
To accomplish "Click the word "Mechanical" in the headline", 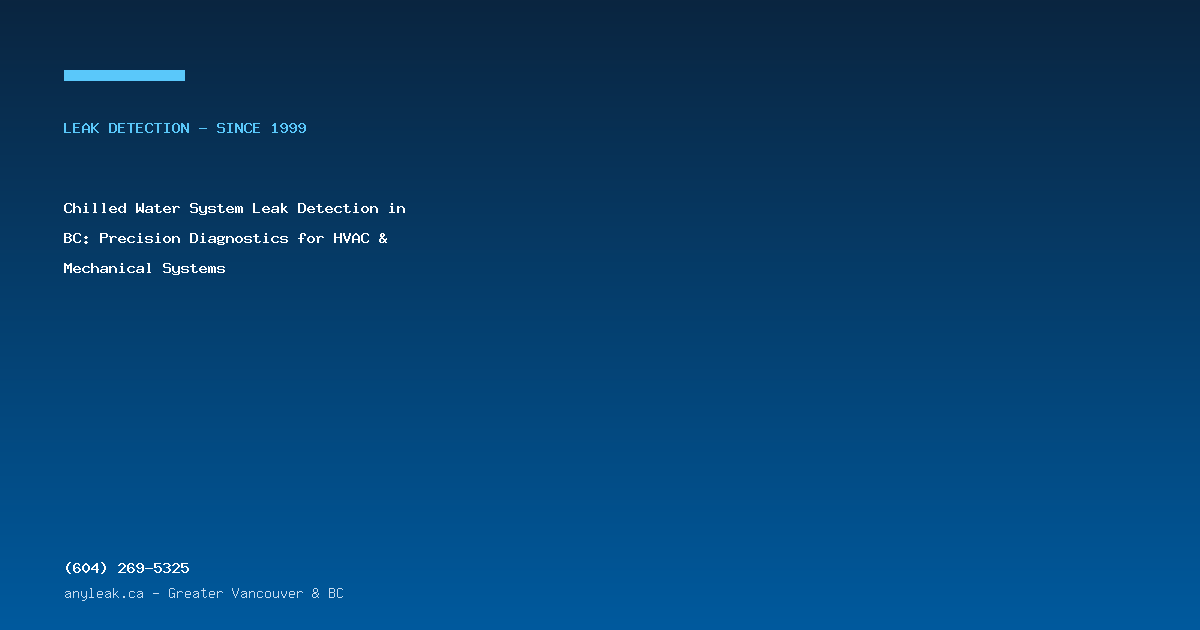I will coord(109,268).
